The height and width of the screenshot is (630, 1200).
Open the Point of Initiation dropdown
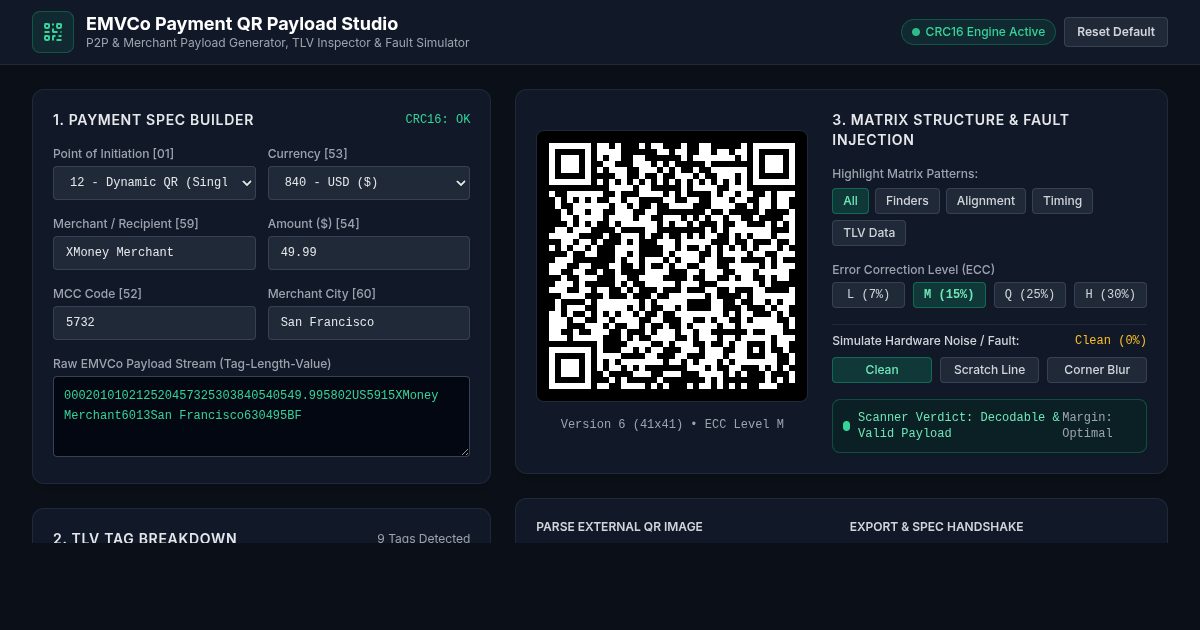tap(154, 183)
